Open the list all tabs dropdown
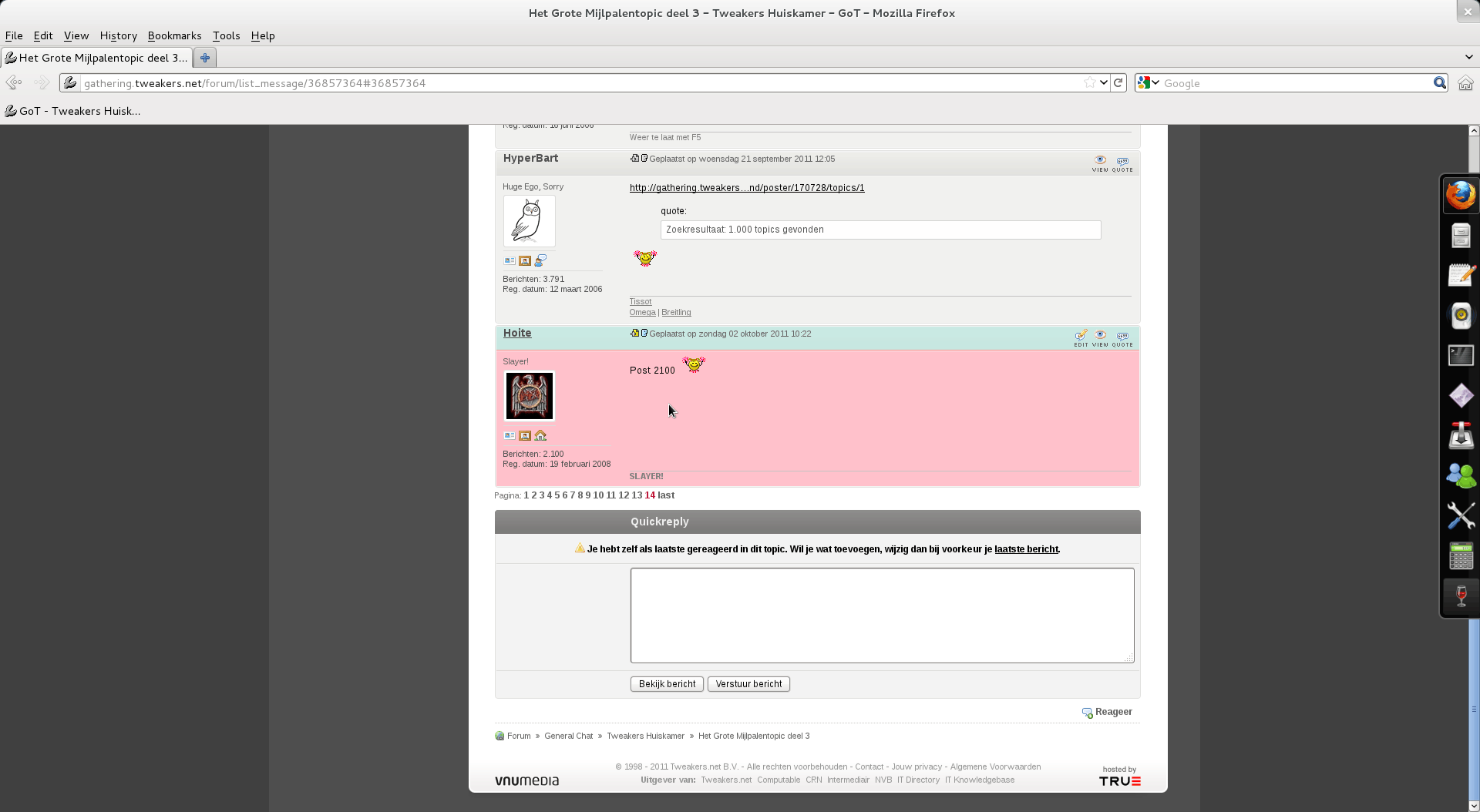This screenshot has height=812, width=1480. 1468,57
